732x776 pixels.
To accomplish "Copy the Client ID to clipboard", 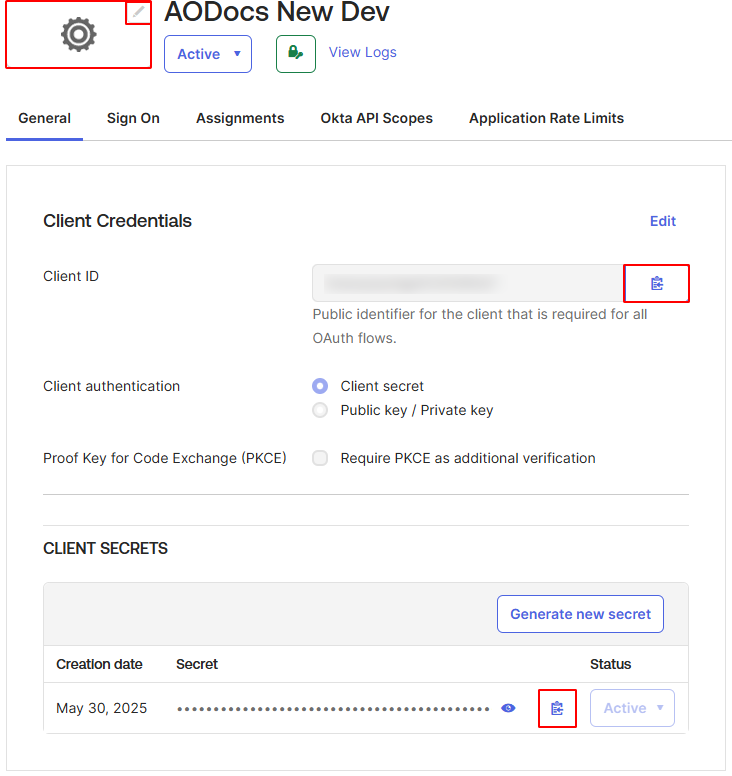I will 656,284.
